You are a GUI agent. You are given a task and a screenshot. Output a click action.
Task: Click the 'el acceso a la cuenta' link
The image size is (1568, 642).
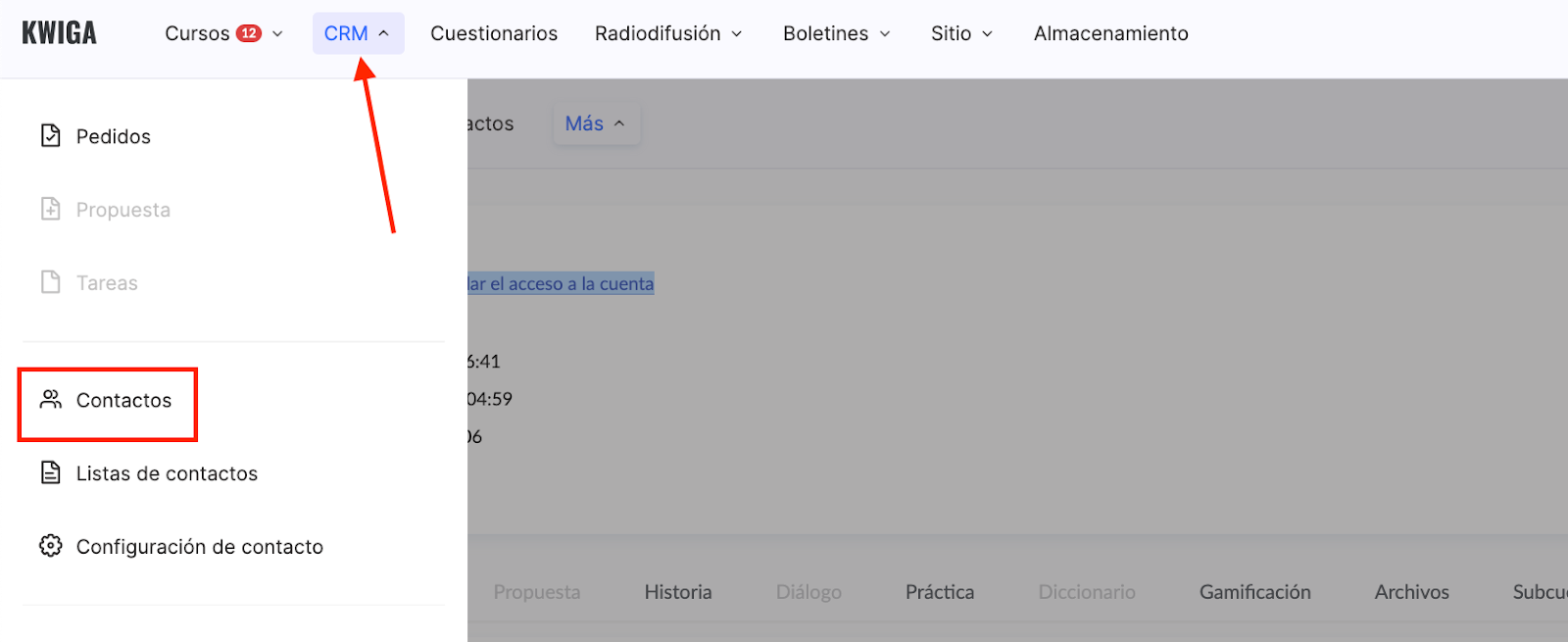(x=571, y=283)
